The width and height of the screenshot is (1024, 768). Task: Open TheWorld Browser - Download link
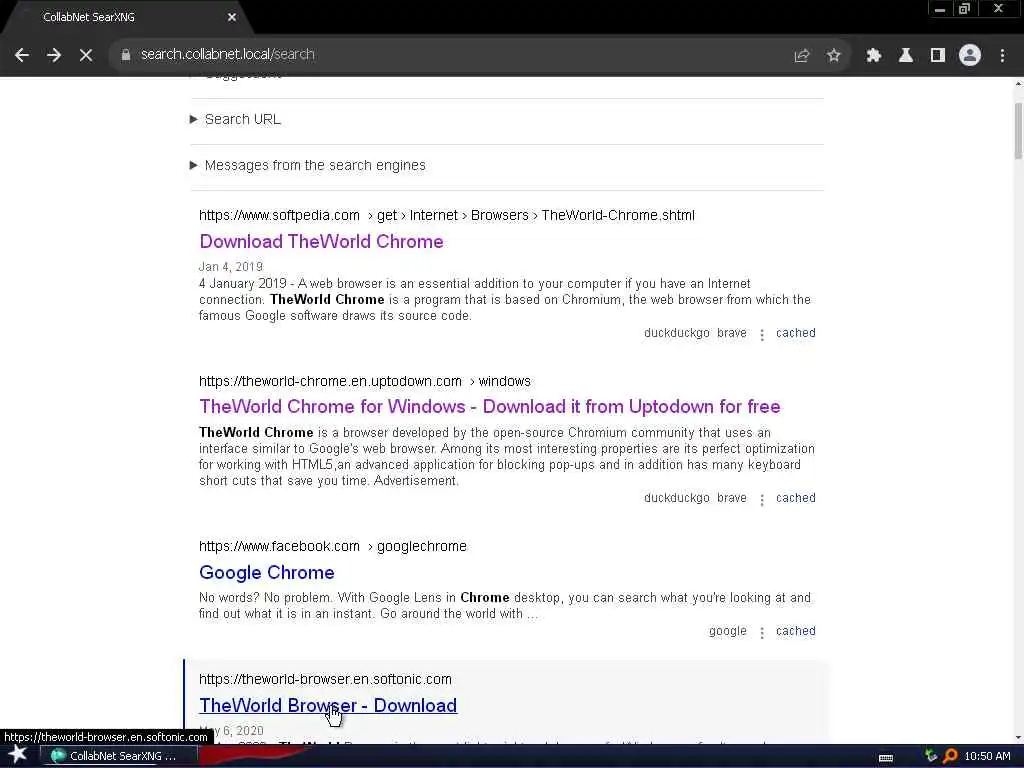pyautogui.click(x=328, y=705)
